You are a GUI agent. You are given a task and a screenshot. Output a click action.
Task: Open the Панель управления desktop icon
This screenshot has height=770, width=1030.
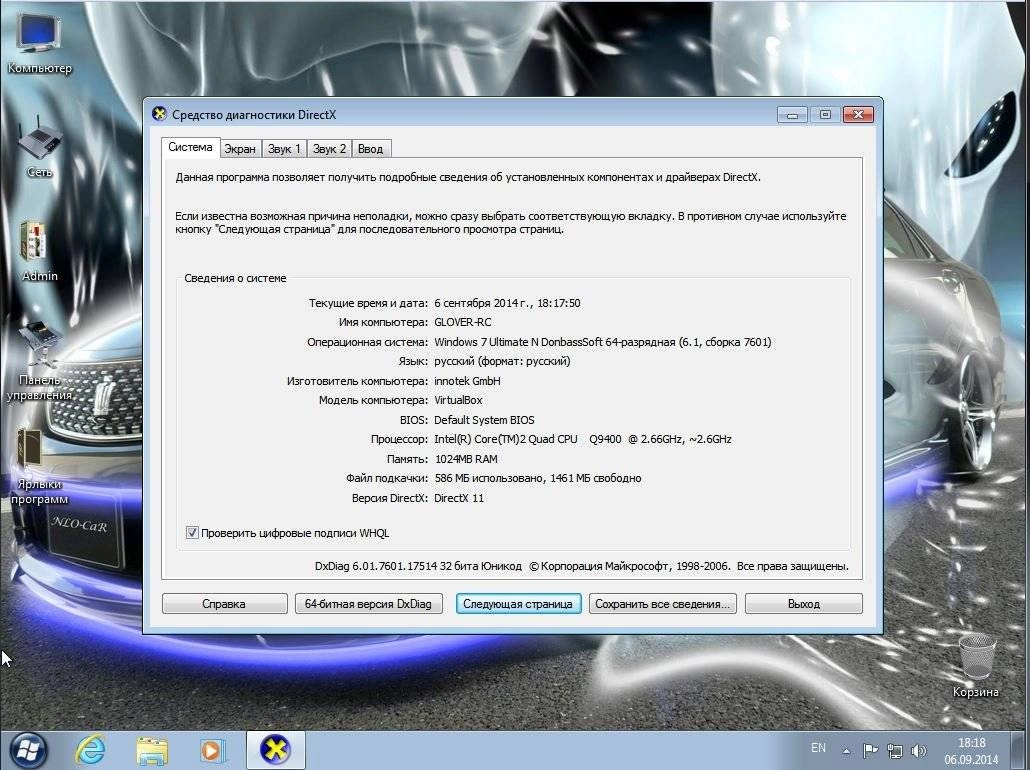39,361
